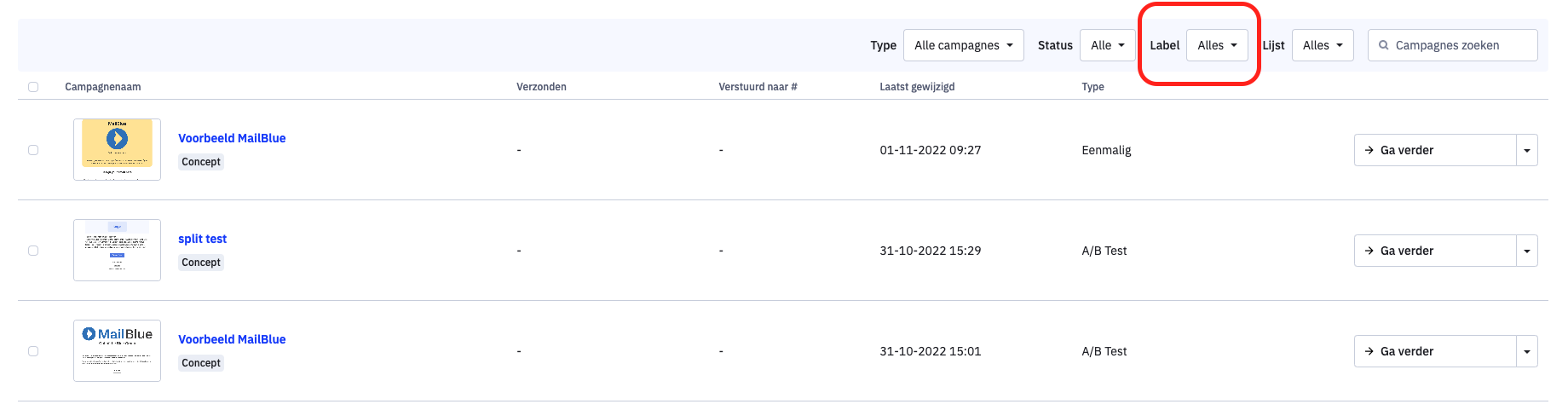Viewport: 1568px width, 410px height.
Task: Tick the checkbox for the first Voorbeeld MailBlue campaign
Action: 33,150
